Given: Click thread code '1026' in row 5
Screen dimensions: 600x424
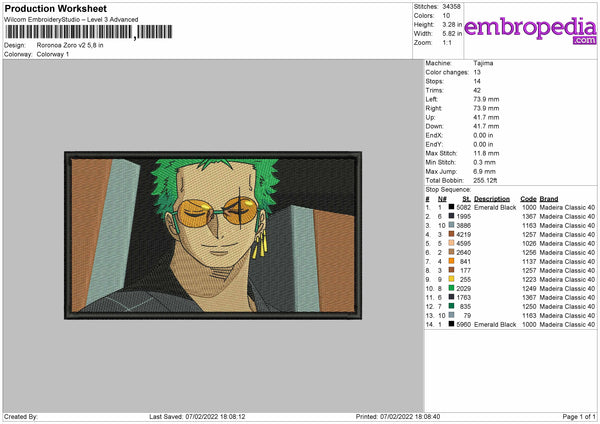Looking at the screenshot, I should tap(529, 243).
